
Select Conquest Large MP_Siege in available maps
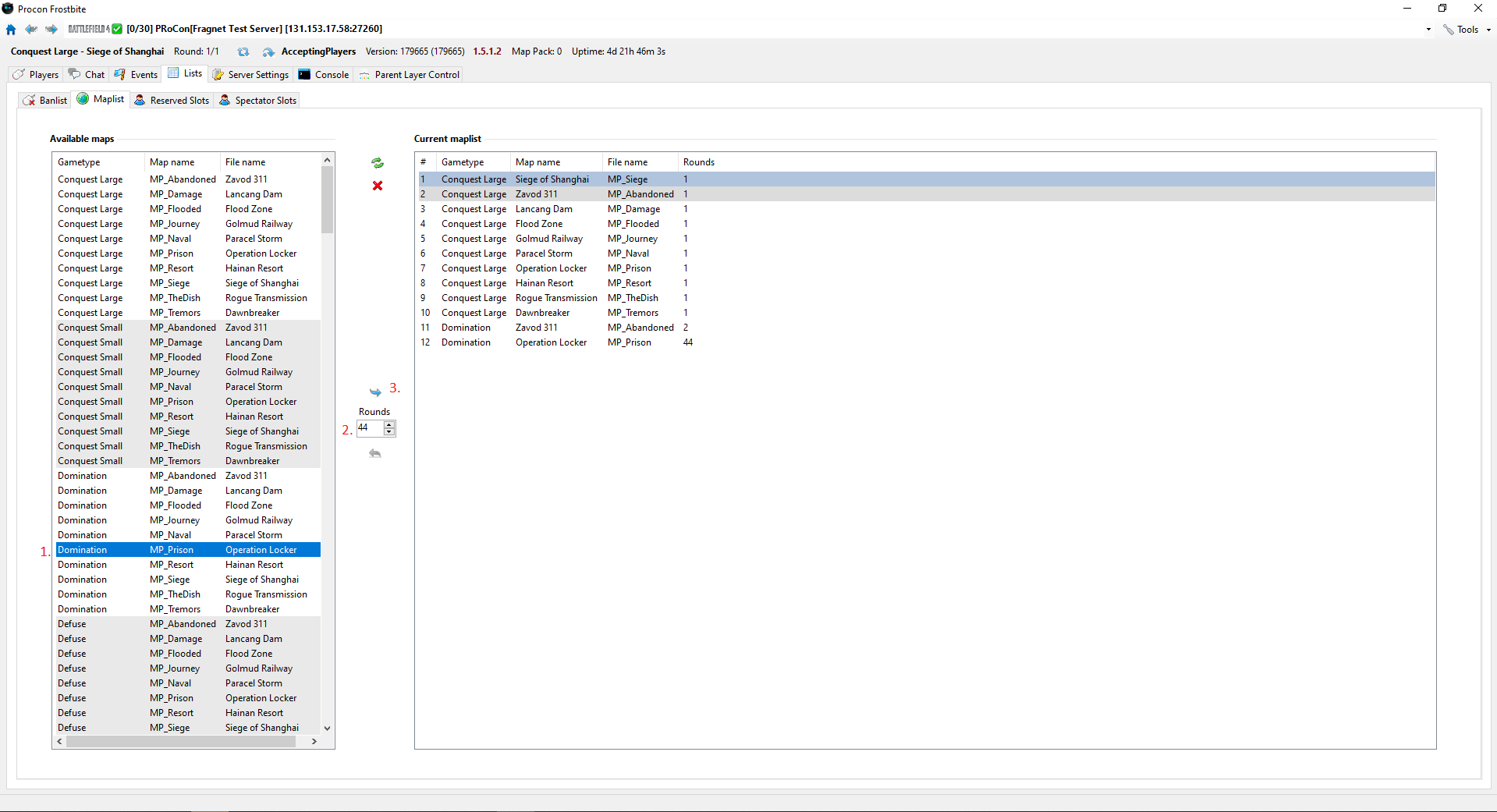tap(187, 283)
